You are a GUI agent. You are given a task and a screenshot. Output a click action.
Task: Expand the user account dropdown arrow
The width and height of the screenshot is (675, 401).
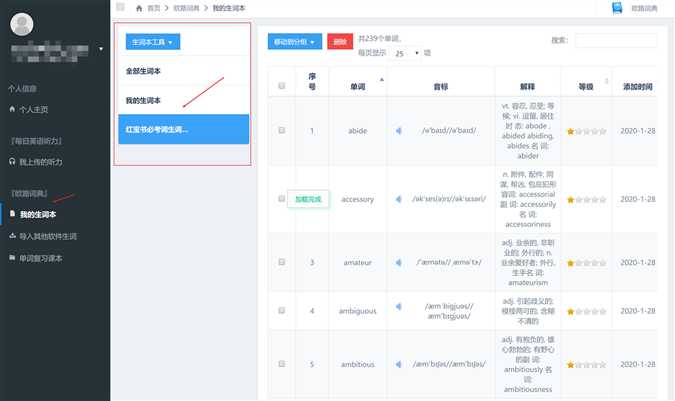tap(101, 49)
